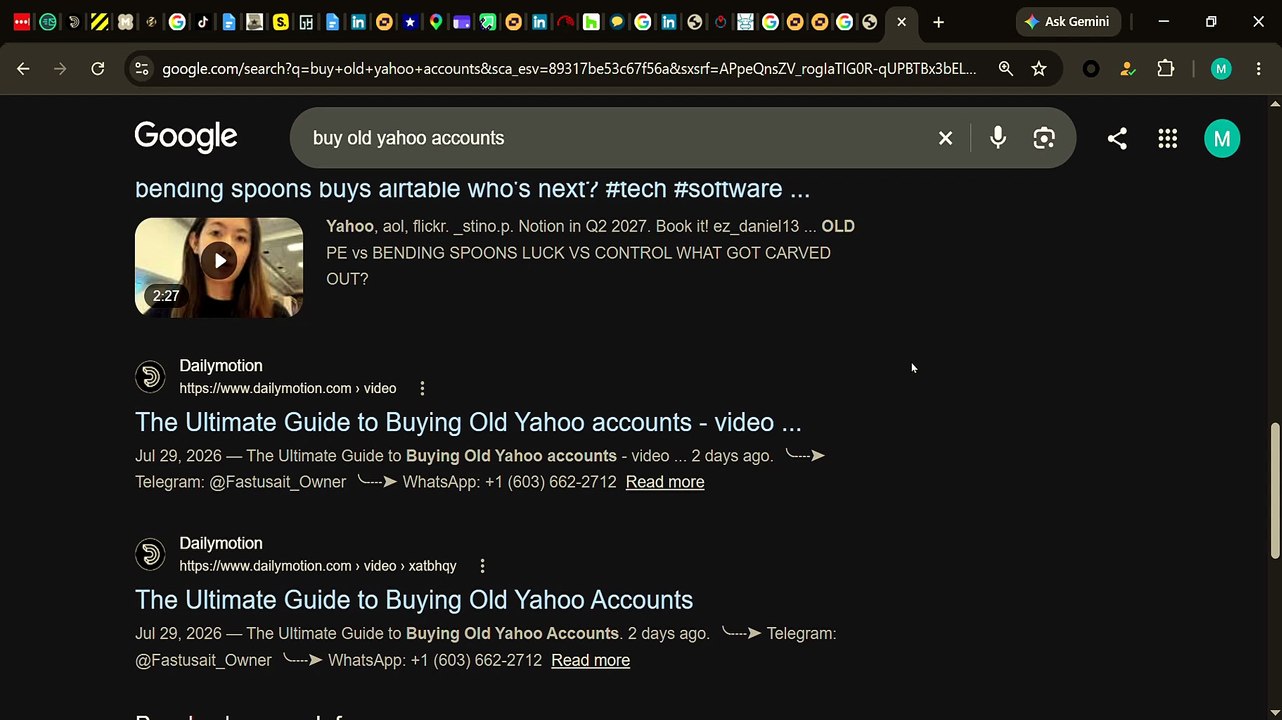
Task: Click the browser forward arrow
Action: [60, 69]
